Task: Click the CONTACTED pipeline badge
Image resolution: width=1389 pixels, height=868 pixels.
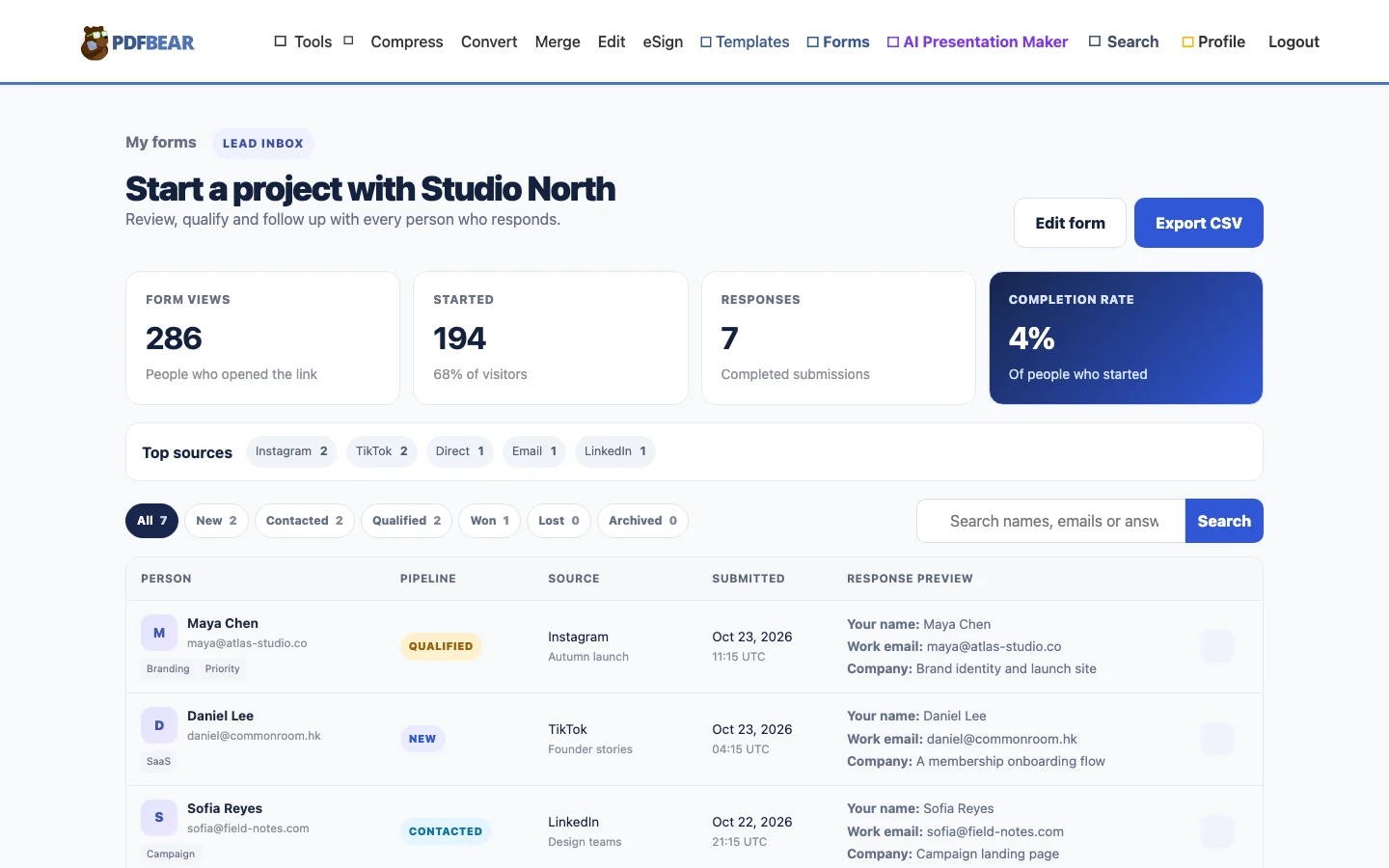Action: click(446, 831)
